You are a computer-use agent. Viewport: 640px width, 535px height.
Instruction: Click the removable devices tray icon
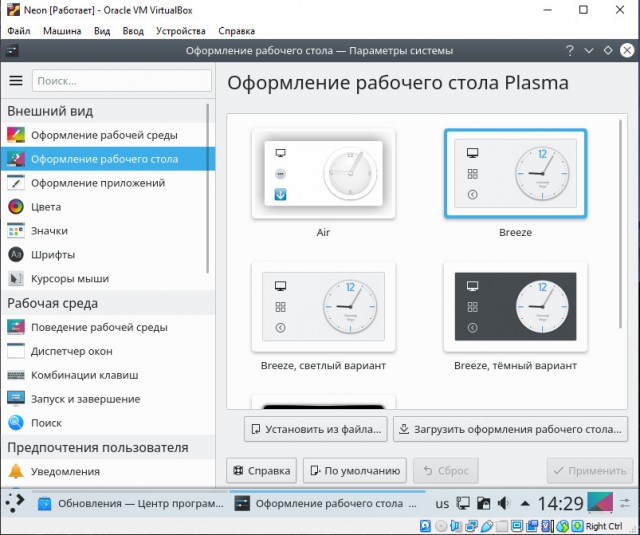click(483, 503)
